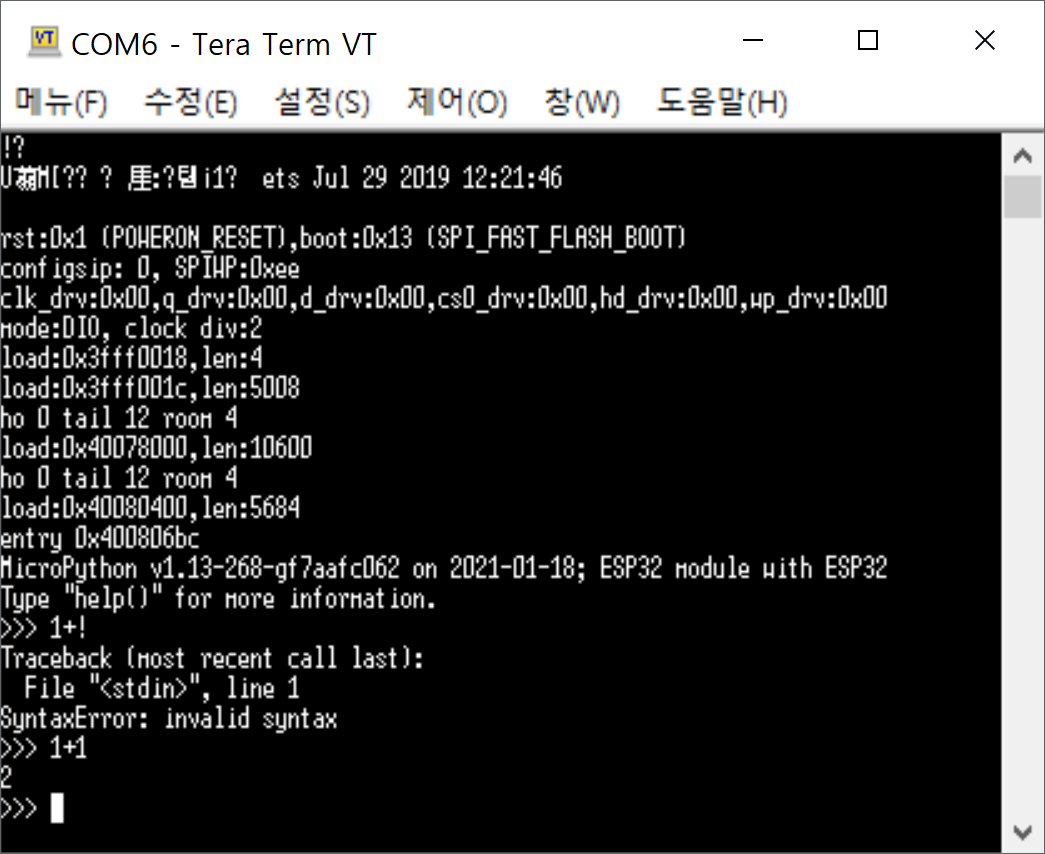Click the blinking cursor at the last prompt
The width and height of the screenshot is (1045, 854).
click(x=57, y=808)
